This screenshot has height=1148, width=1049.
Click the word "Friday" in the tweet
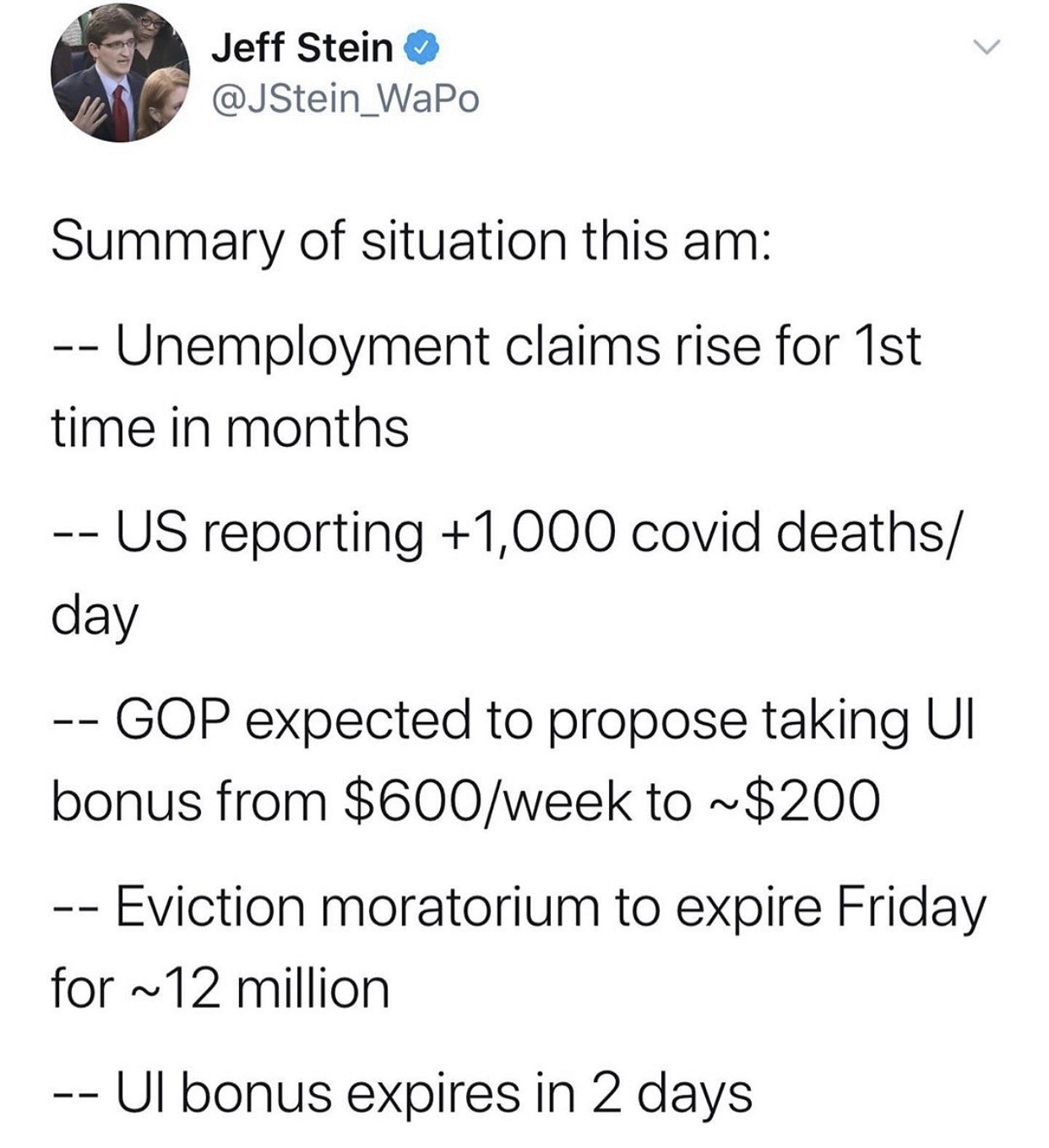[x=910, y=906]
